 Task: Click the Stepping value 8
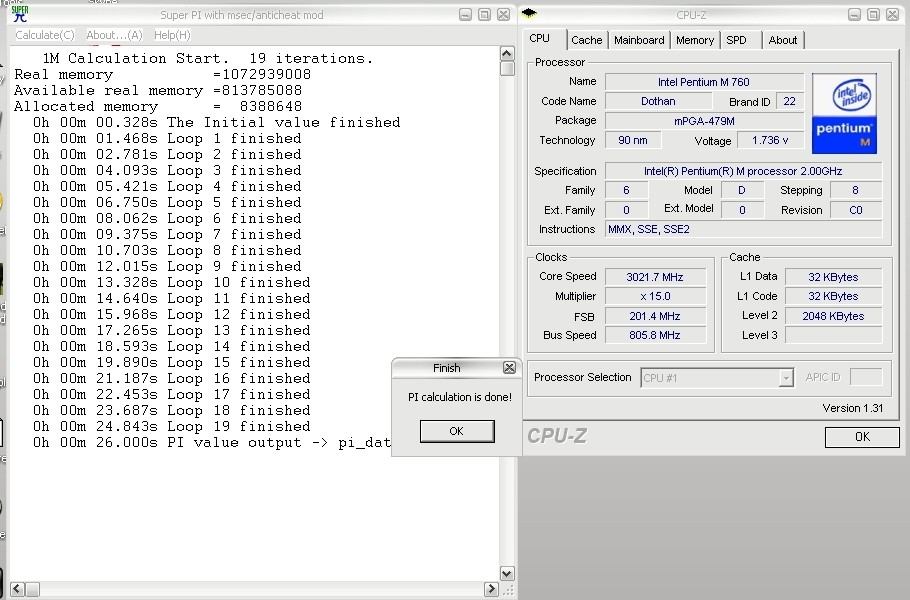856,190
